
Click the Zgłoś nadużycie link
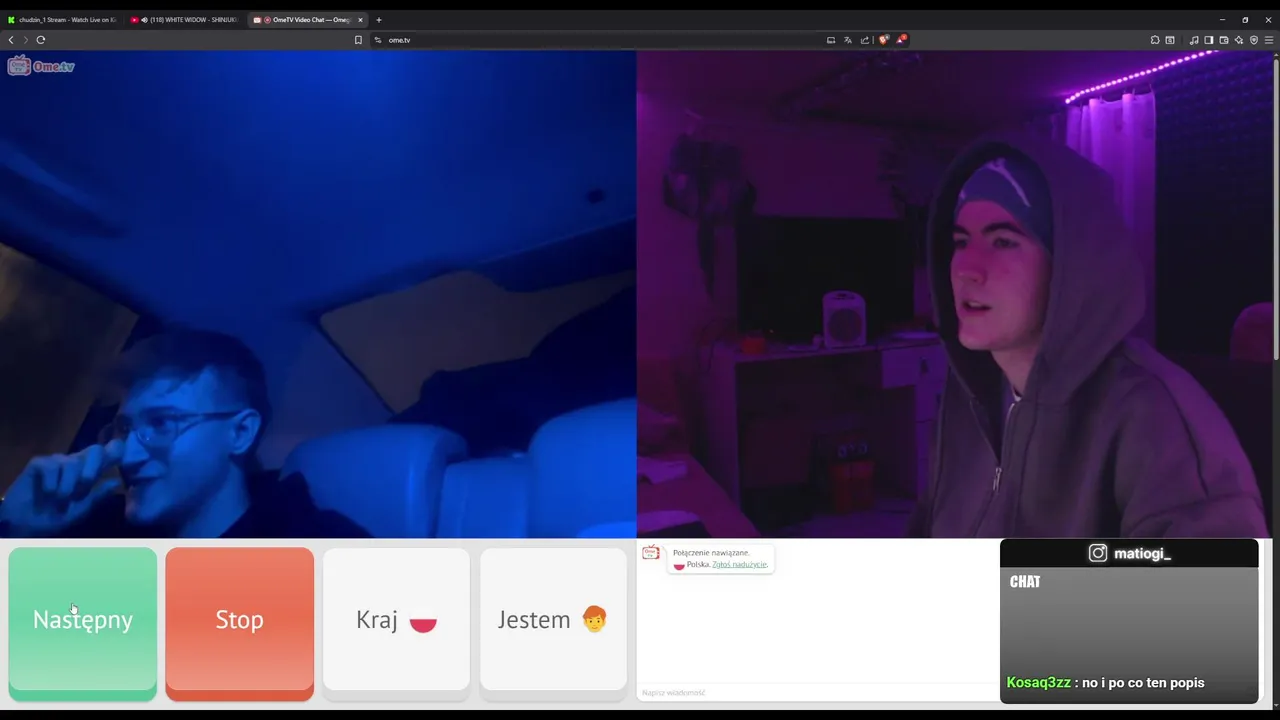pos(739,564)
